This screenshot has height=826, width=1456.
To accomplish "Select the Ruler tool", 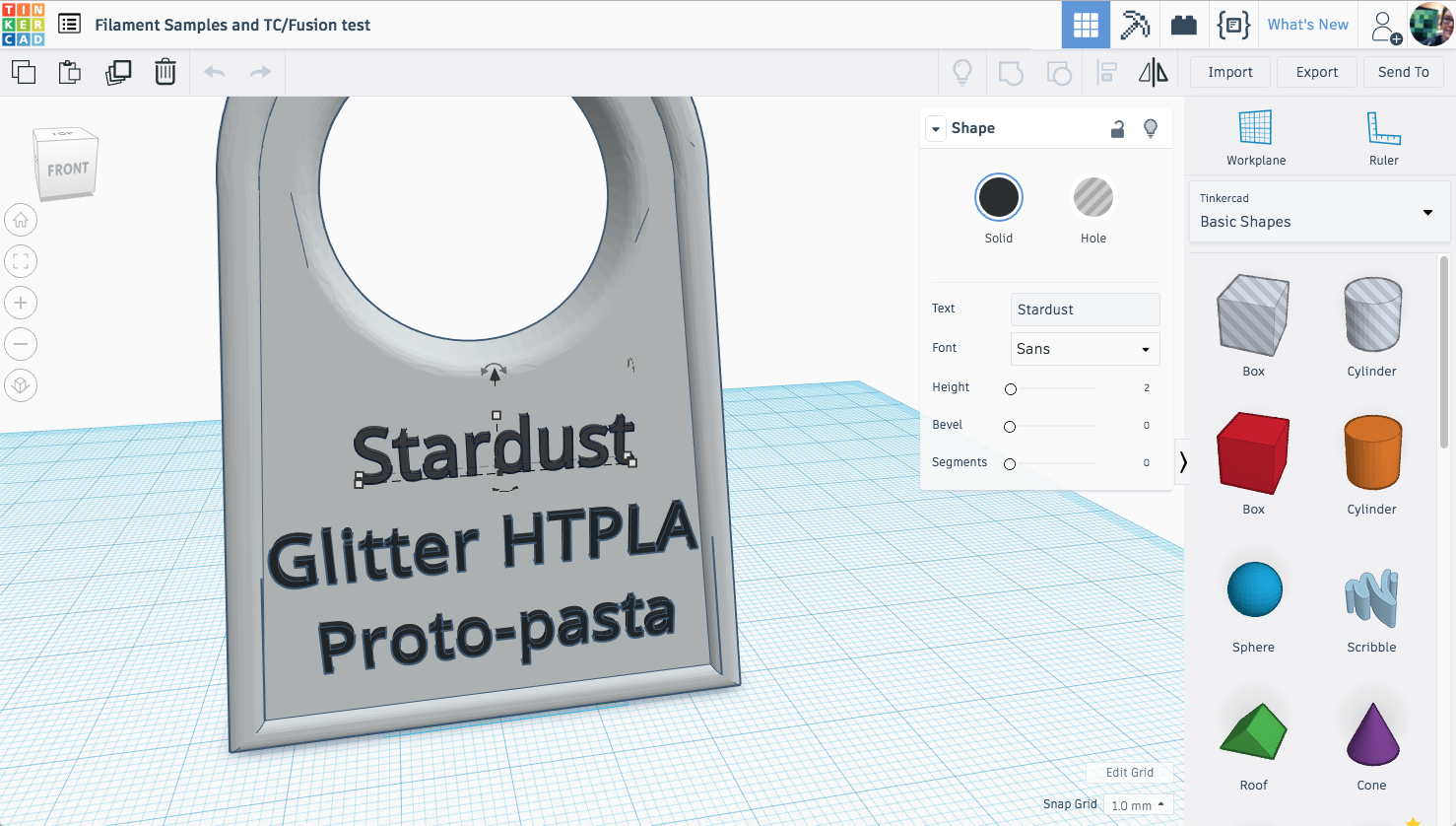I will pyautogui.click(x=1384, y=138).
